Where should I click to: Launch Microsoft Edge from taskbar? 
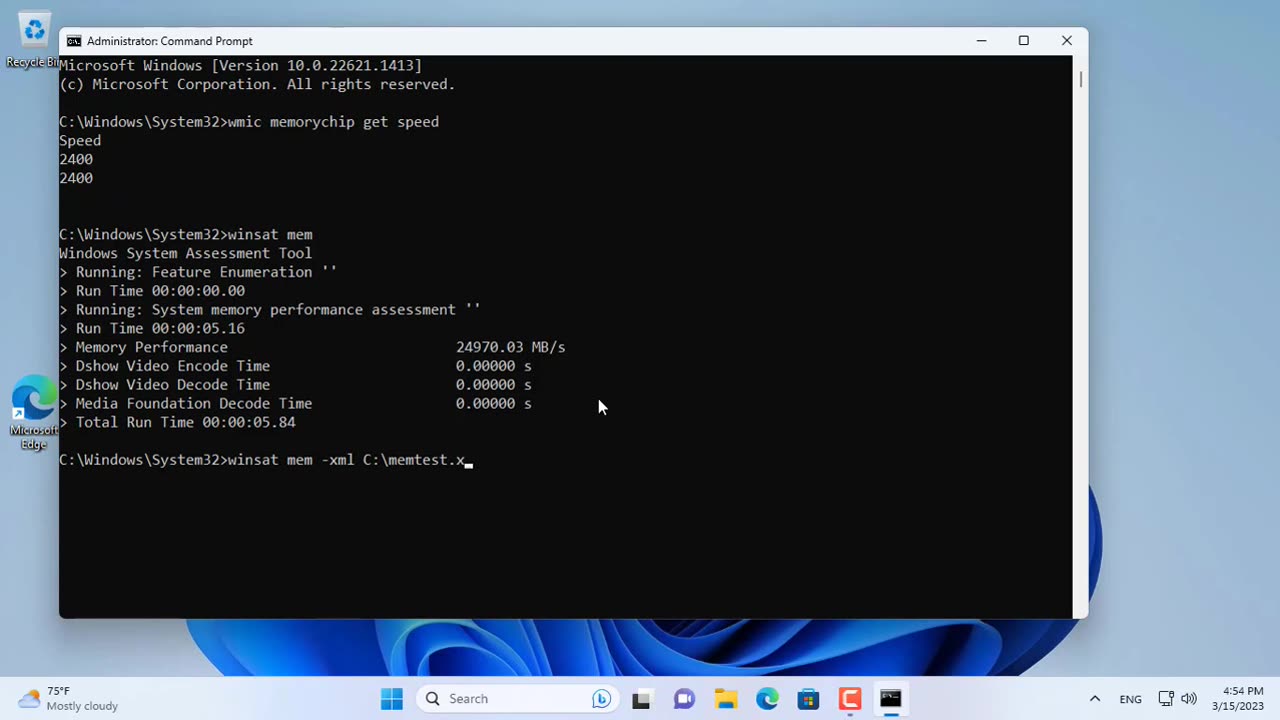tap(767, 699)
